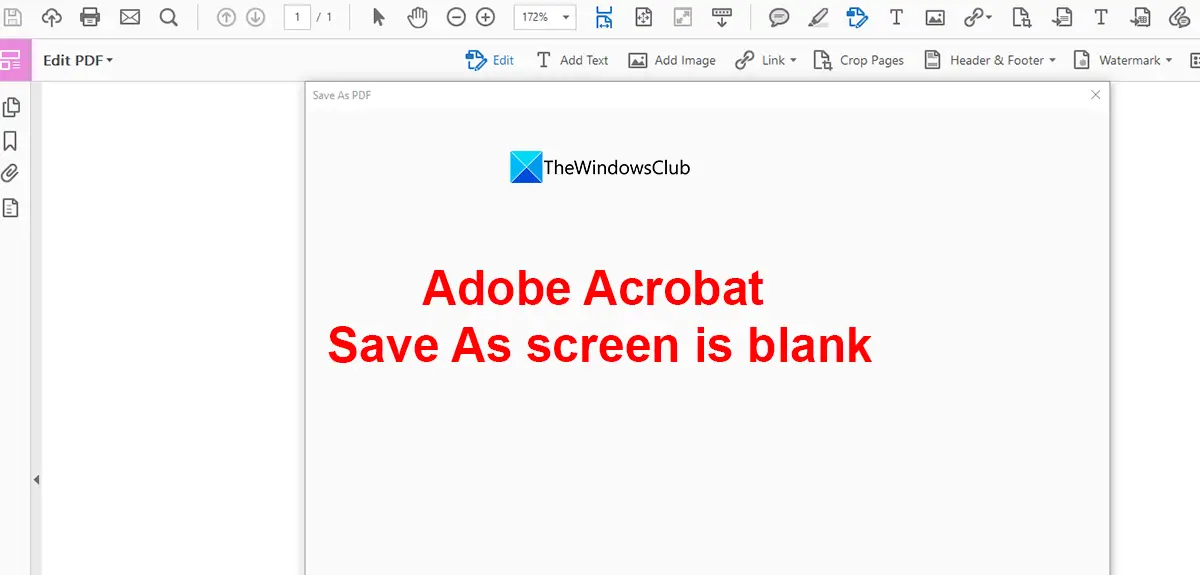The height and width of the screenshot is (575, 1200).
Task: Open the Bookmarks side panel
Action: click(11, 141)
